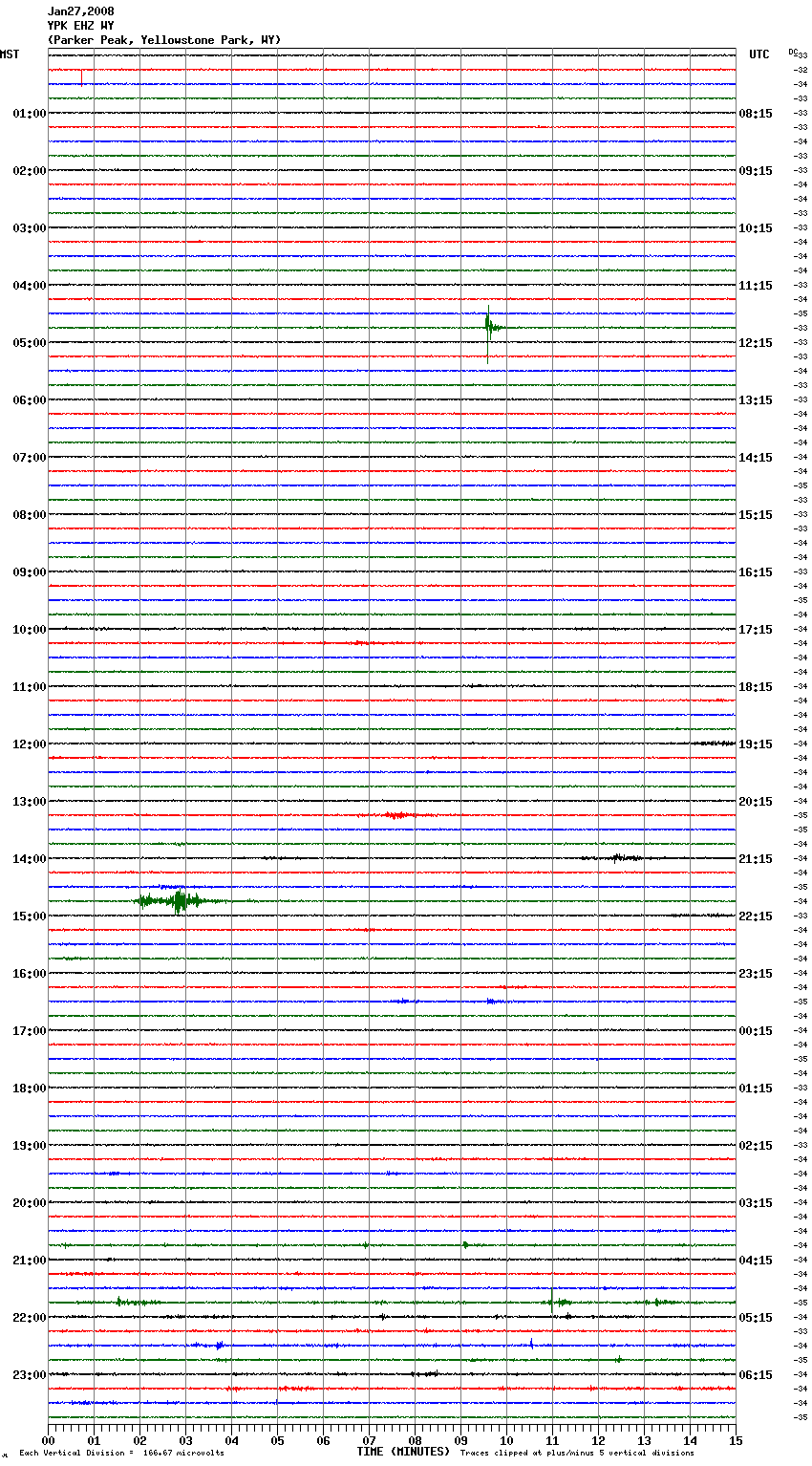Select the 07:00 MST time label
This screenshot has height=1466, width=812.
(x=30, y=458)
